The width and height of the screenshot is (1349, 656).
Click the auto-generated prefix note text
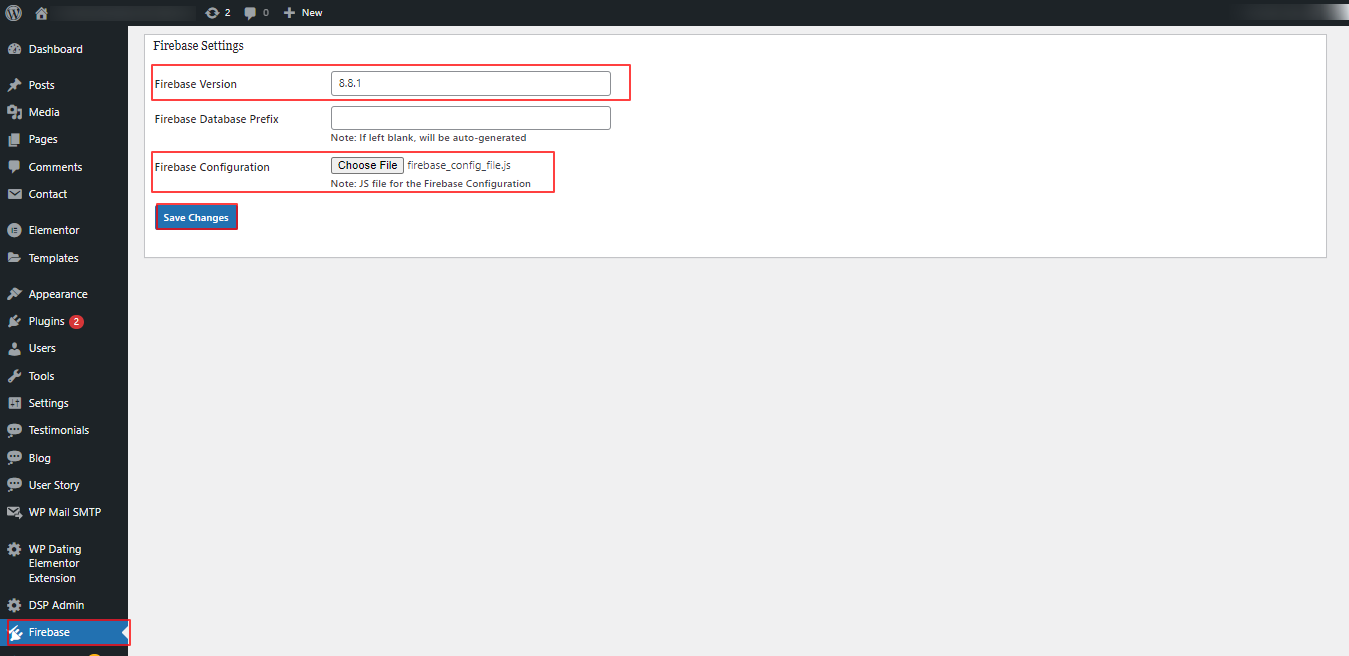[x=428, y=138]
